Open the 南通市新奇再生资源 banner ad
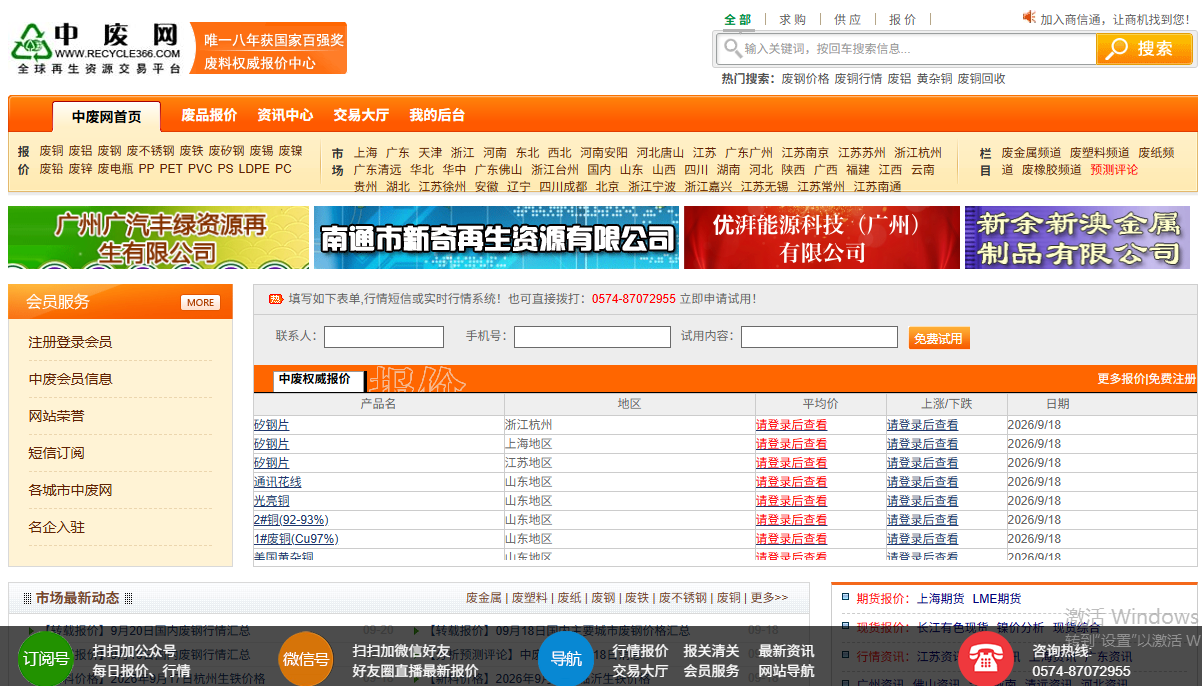 (496, 237)
